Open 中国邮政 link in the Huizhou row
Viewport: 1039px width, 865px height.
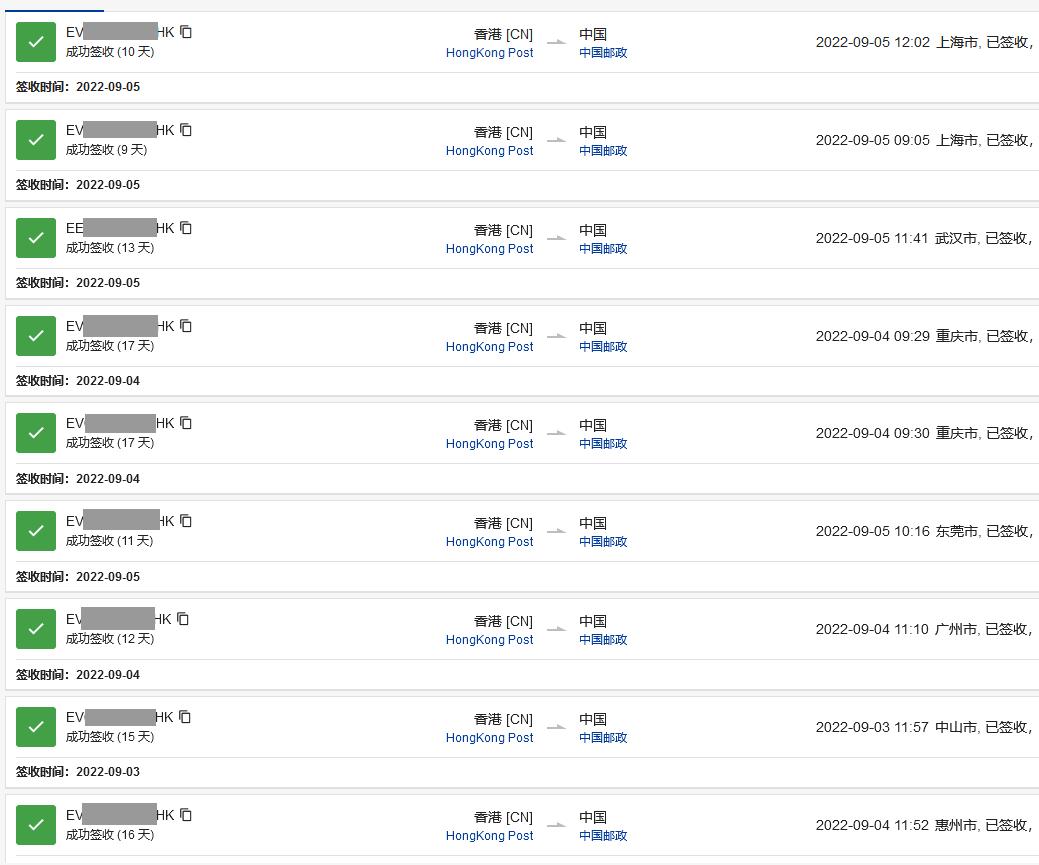(x=603, y=836)
